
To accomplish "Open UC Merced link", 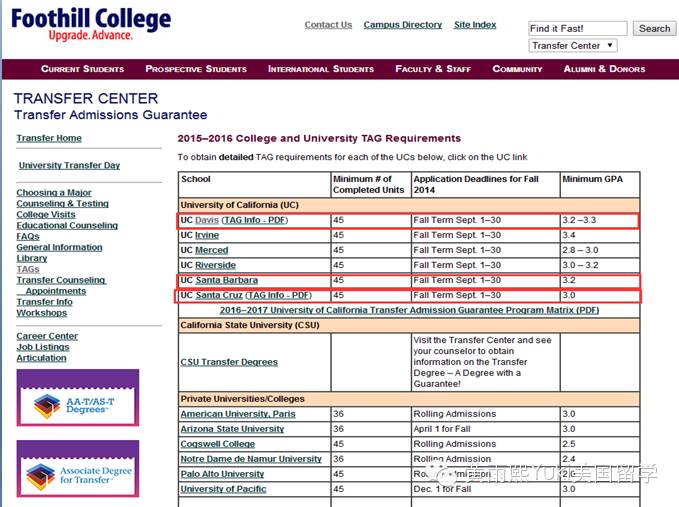I will [x=212, y=250].
